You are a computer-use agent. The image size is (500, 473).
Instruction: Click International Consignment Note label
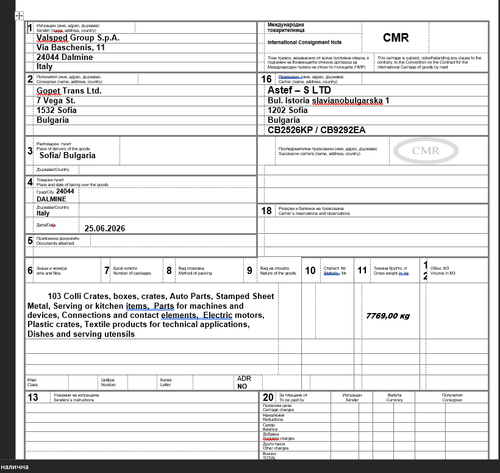(x=304, y=42)
